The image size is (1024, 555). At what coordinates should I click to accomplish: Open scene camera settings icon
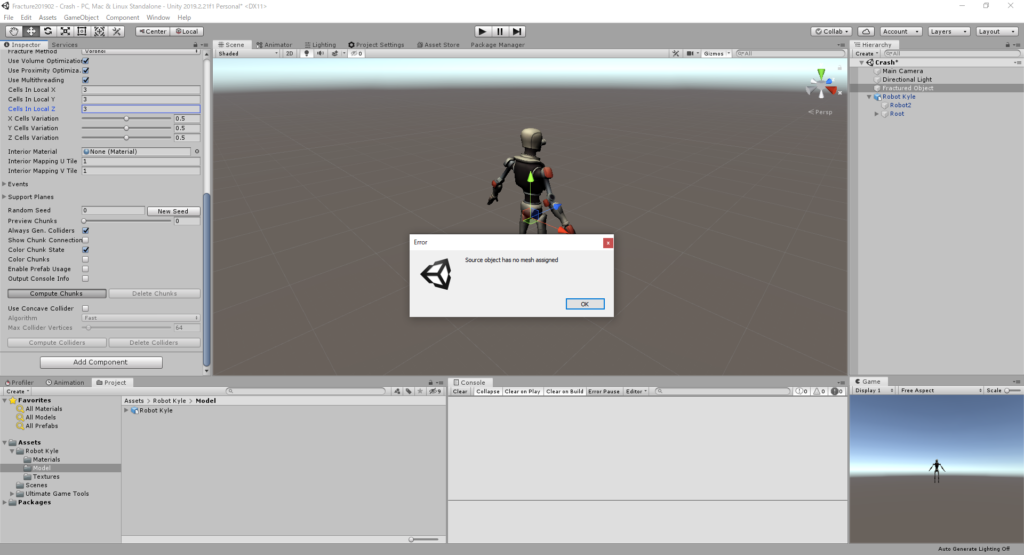pyautogui.click(x=691, y=54)
